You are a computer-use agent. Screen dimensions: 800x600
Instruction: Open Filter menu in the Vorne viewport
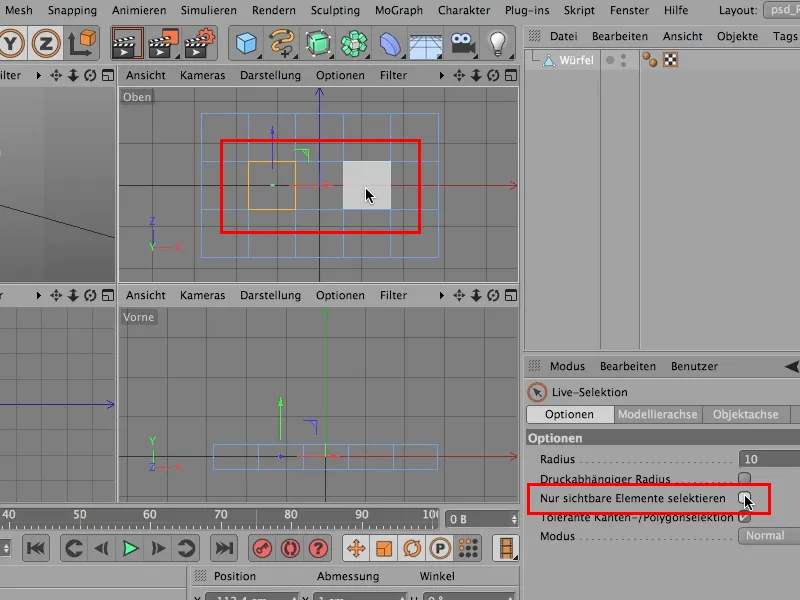(393, 295)
